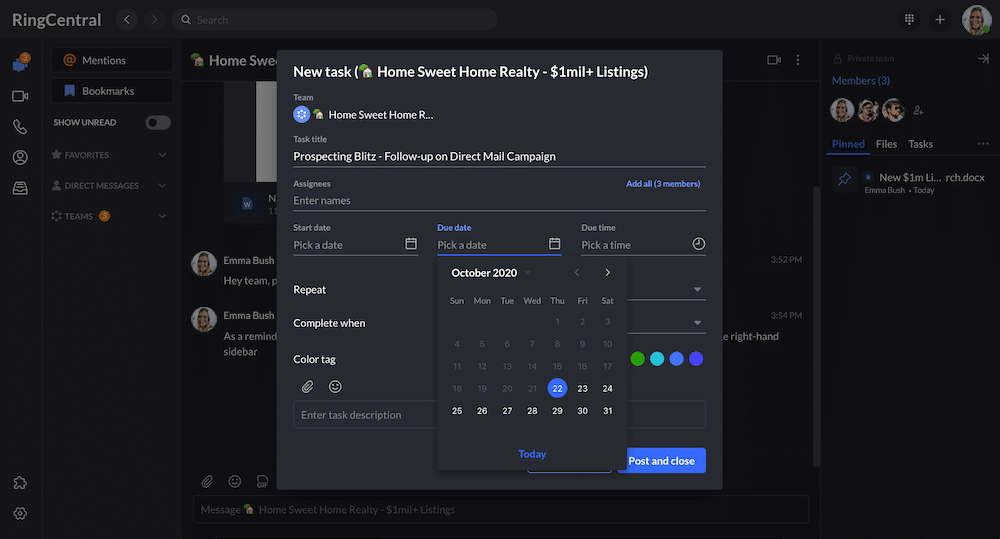Open the Video meetings sidebar icon
This screenshot has width=1000, height=539.
point(20,96)
